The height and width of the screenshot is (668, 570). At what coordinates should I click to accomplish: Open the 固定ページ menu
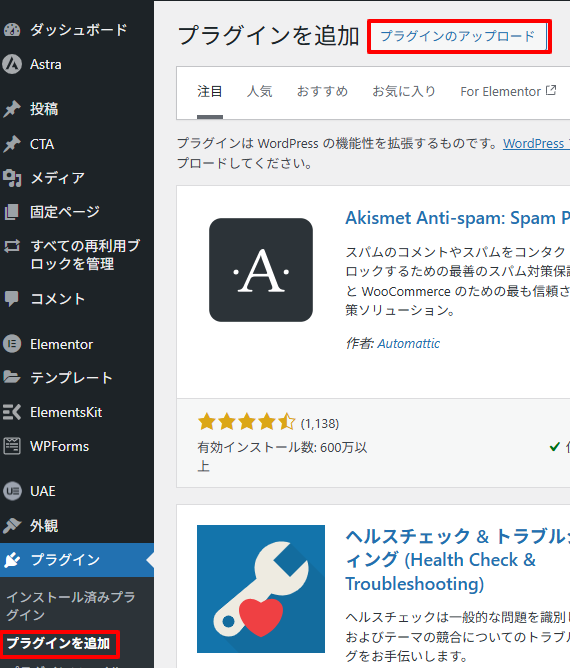[x=65, y=212]
